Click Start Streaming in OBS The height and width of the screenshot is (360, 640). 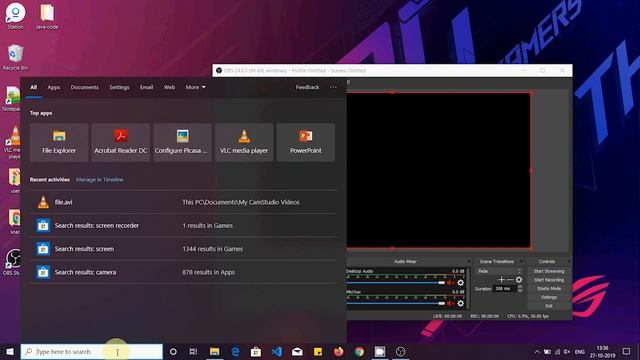(x=549, y=271)
